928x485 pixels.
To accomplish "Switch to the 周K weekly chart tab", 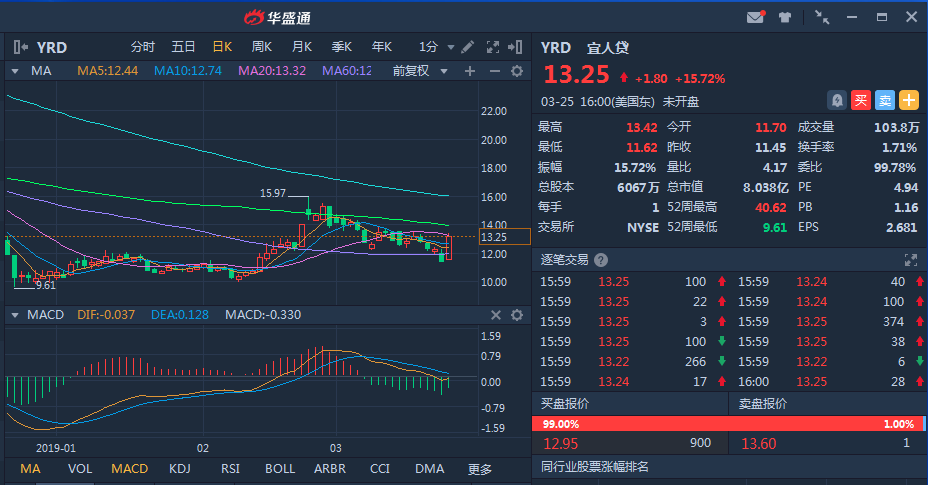I will coord(262,47).
